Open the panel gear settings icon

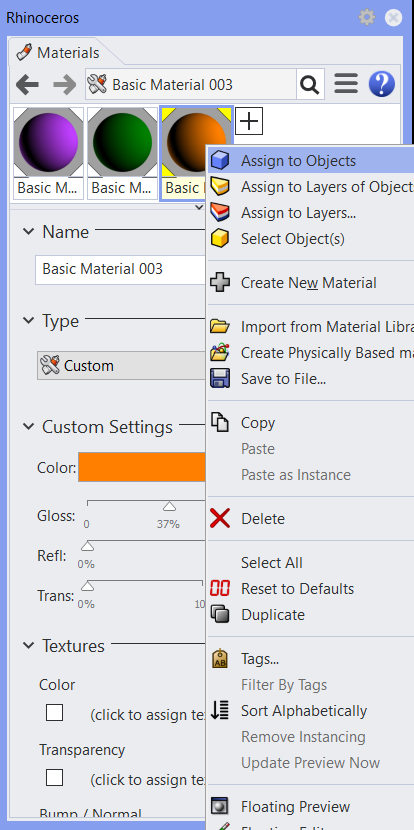coord(366,17)
